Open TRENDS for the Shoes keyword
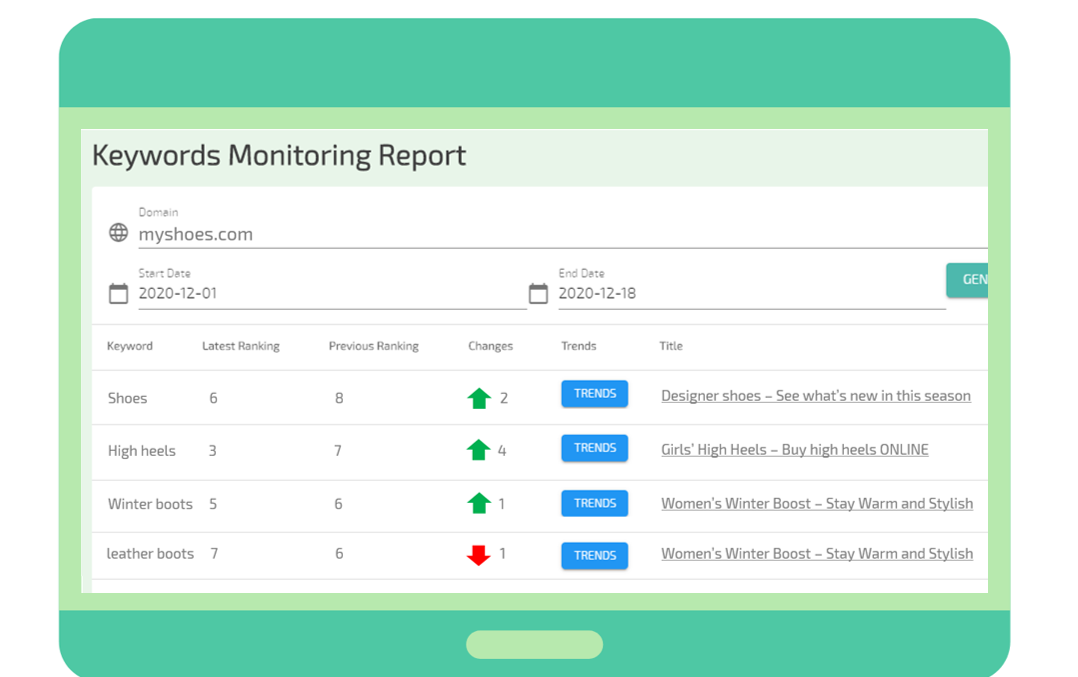 coord(595,394)
